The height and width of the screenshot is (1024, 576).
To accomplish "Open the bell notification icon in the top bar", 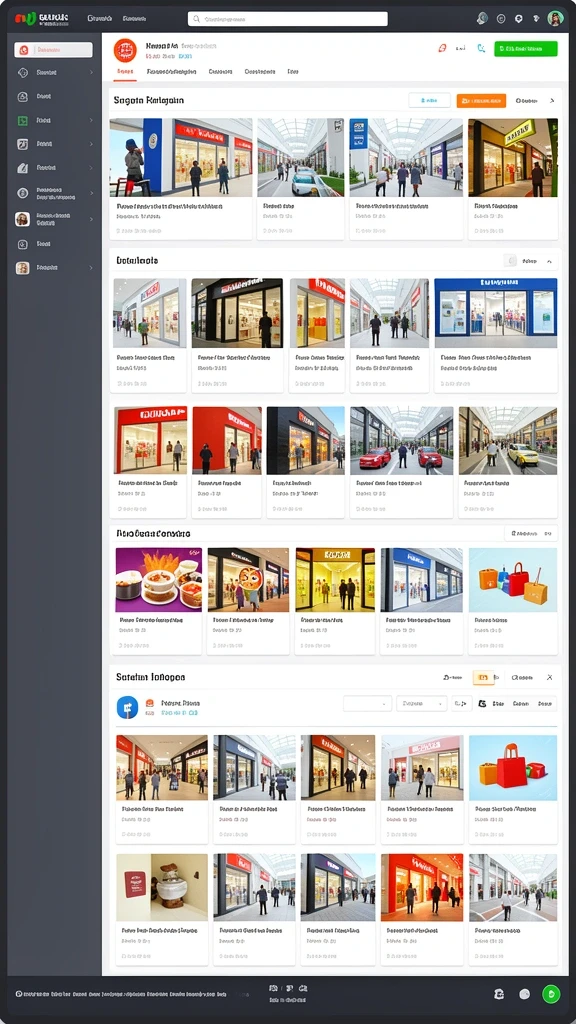I will click(x=482, y=18).
